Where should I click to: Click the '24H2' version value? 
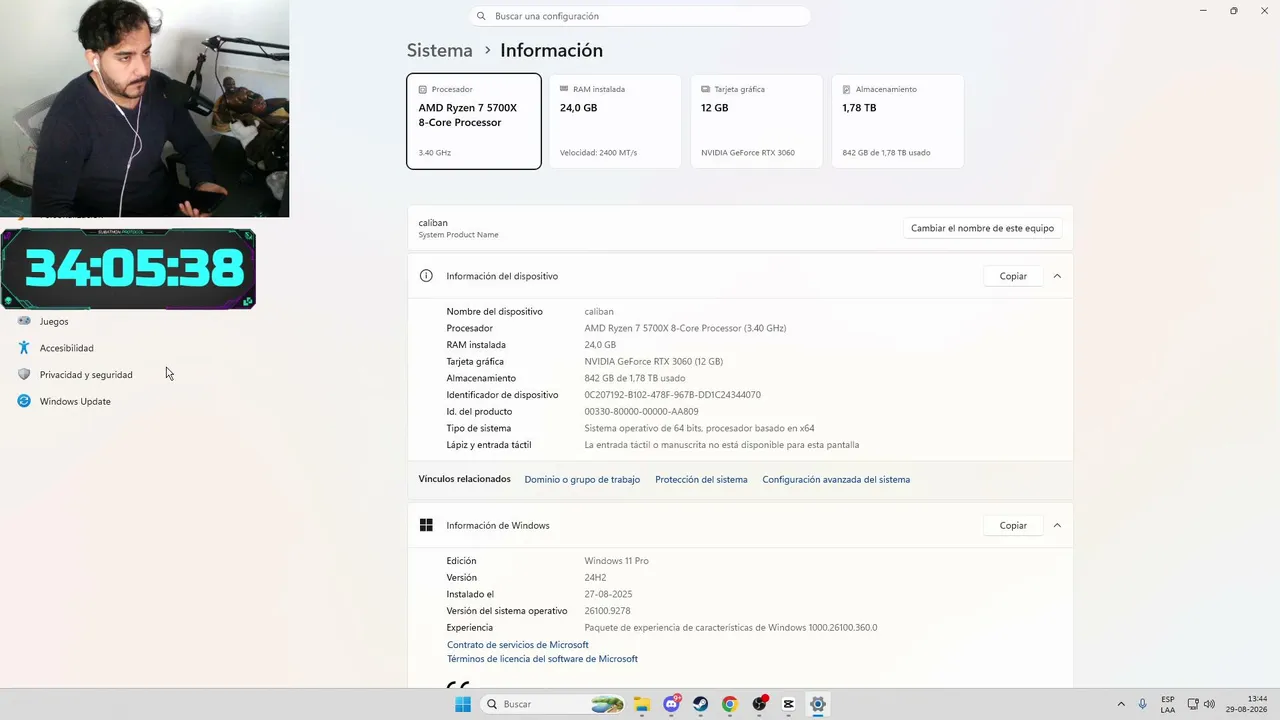[595, 578]
